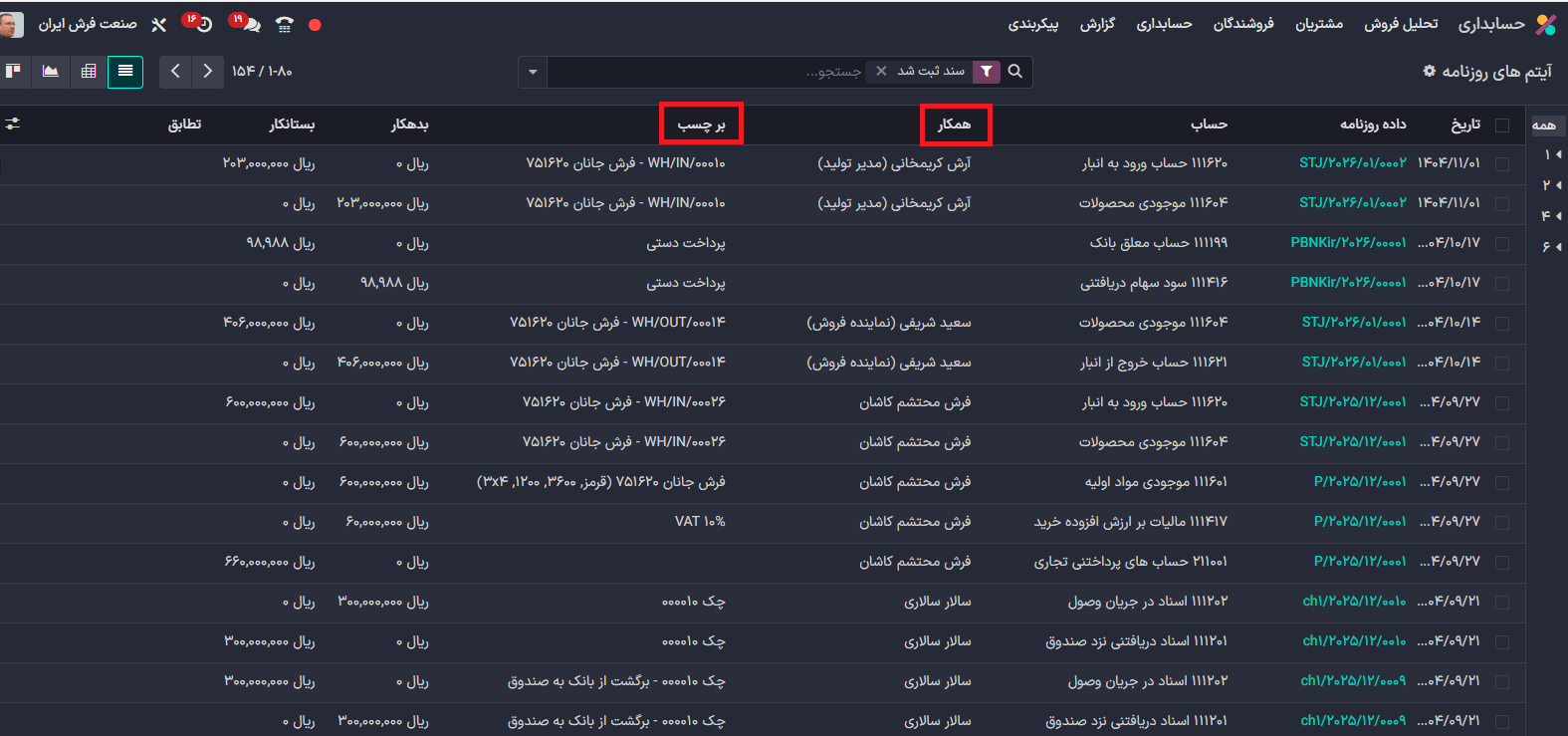Open journal entry link STJ/۲۰۲۶/۰۱/۰۰۰۲
Viewport: 1568px width, 736px height.
click(x=1352, y=163)
